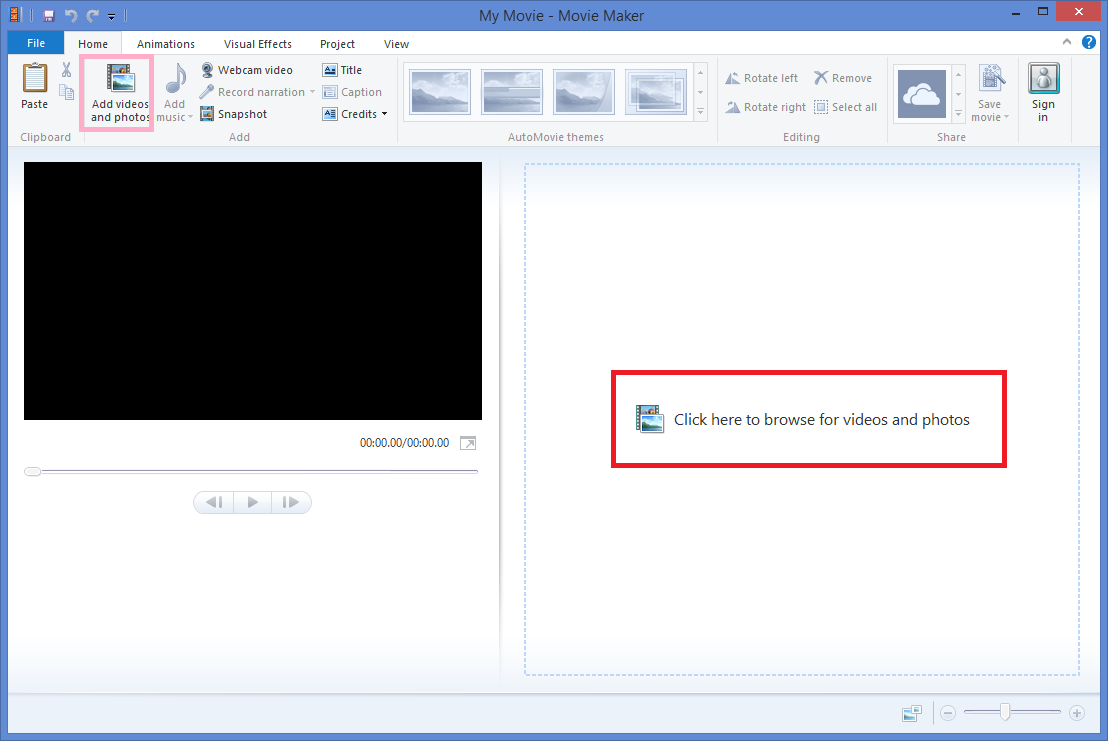
Task: Click the Movie Maker app icon in title bar
Action: (16, 14)
